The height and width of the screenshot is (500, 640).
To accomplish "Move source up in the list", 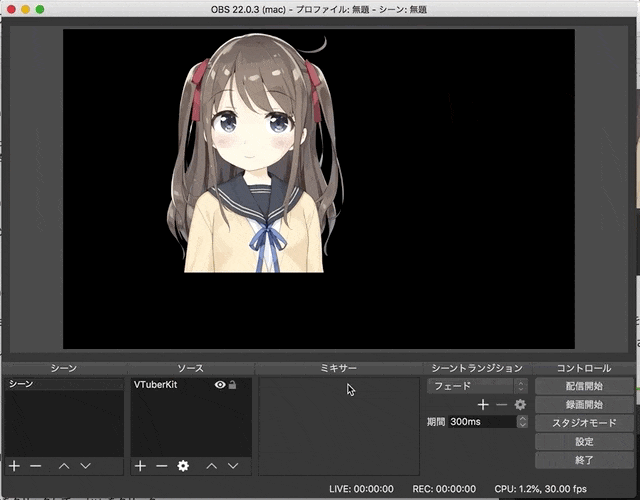I will [211, 466].
